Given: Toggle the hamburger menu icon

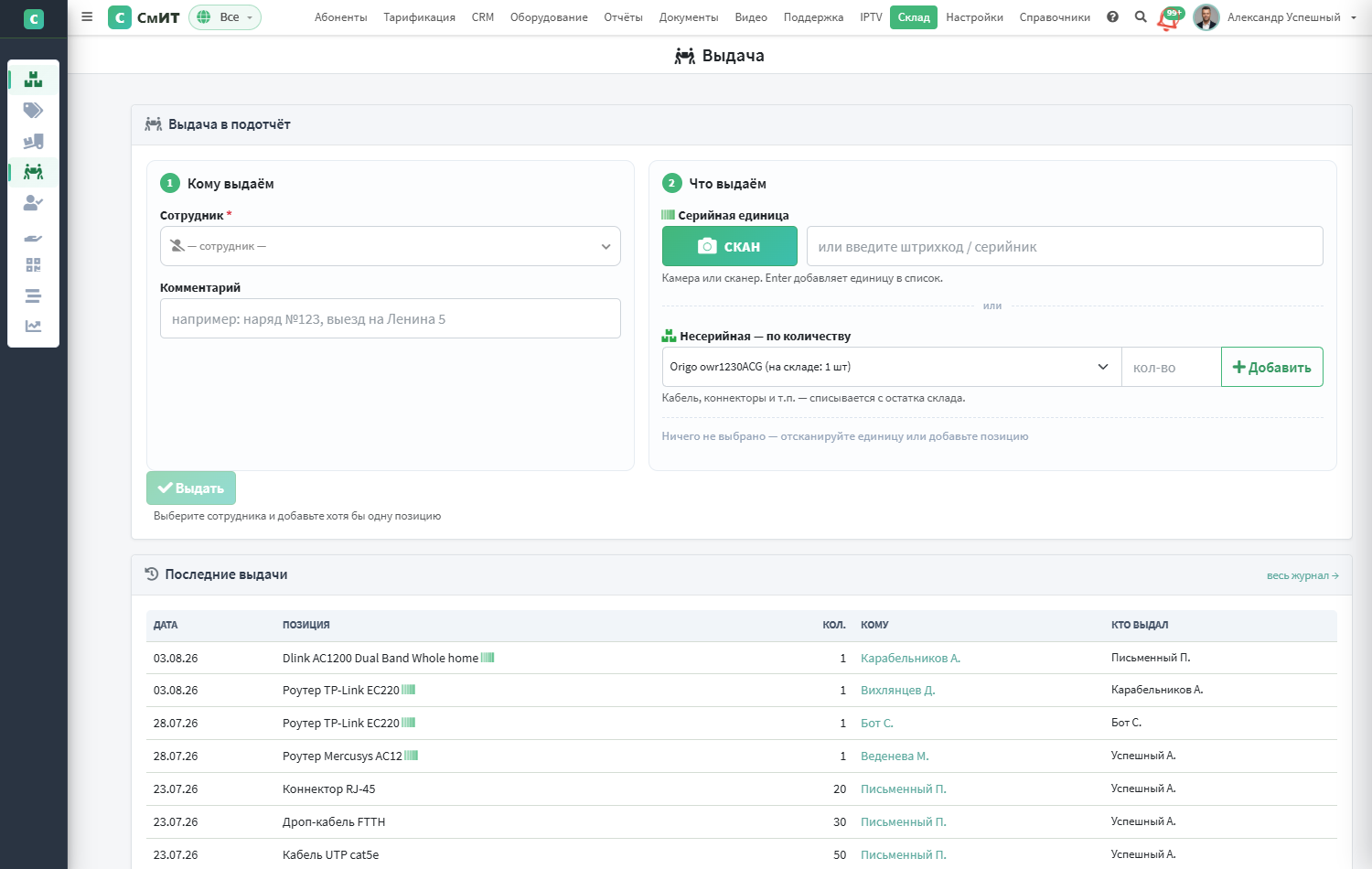Looking at the screenshot, I should 87,16.
